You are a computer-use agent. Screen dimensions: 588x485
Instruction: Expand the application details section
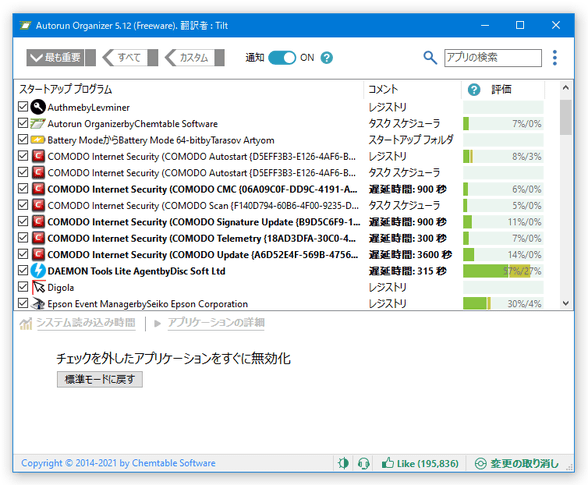click(216, 323)
